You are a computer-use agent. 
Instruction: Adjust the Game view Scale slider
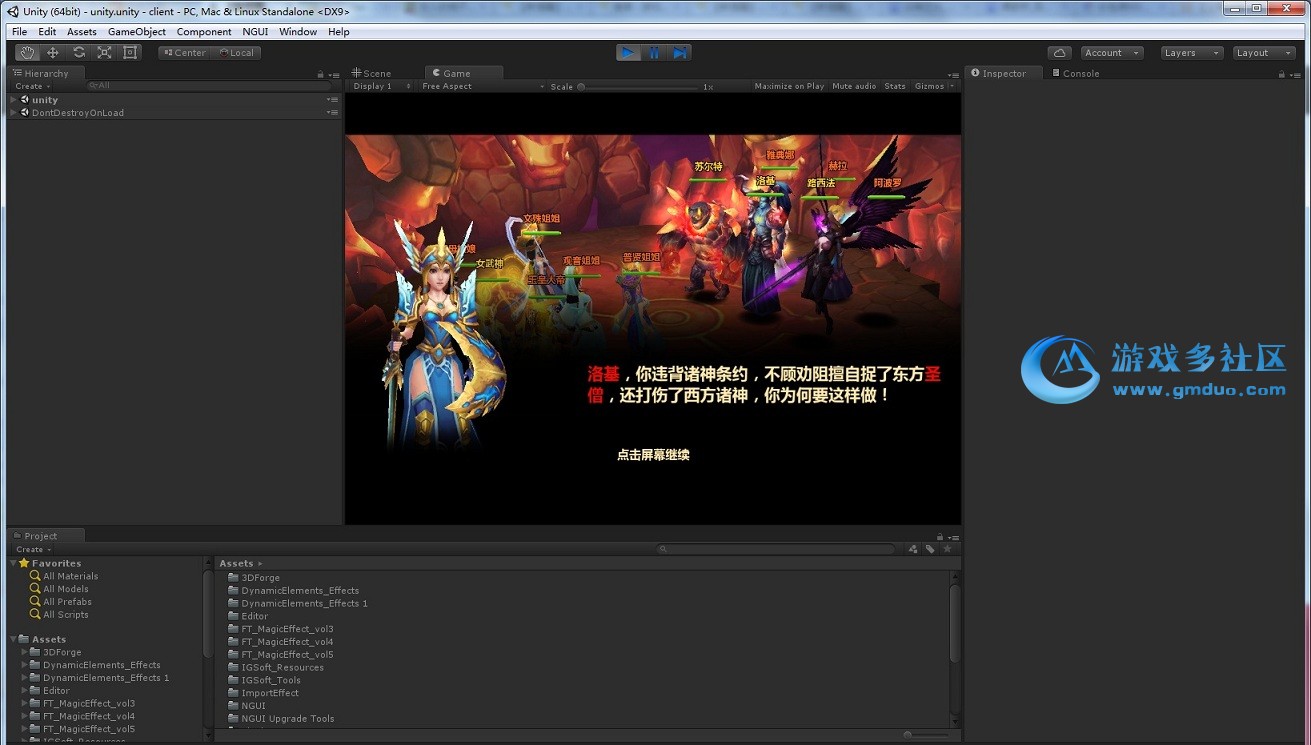(640, 87)
